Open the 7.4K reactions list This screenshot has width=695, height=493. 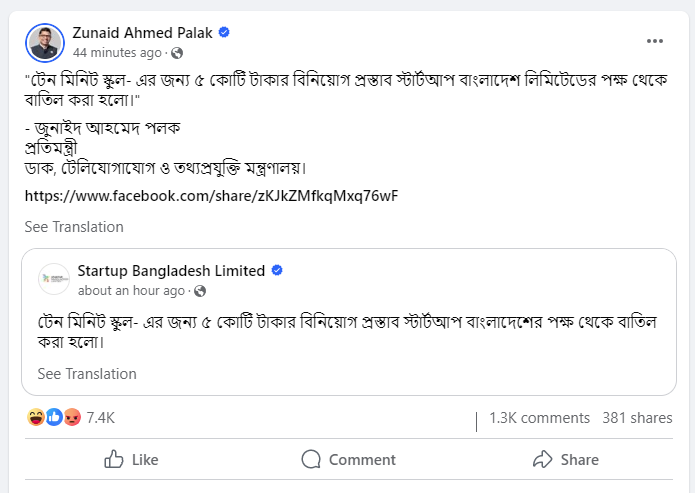pos(101,417)
